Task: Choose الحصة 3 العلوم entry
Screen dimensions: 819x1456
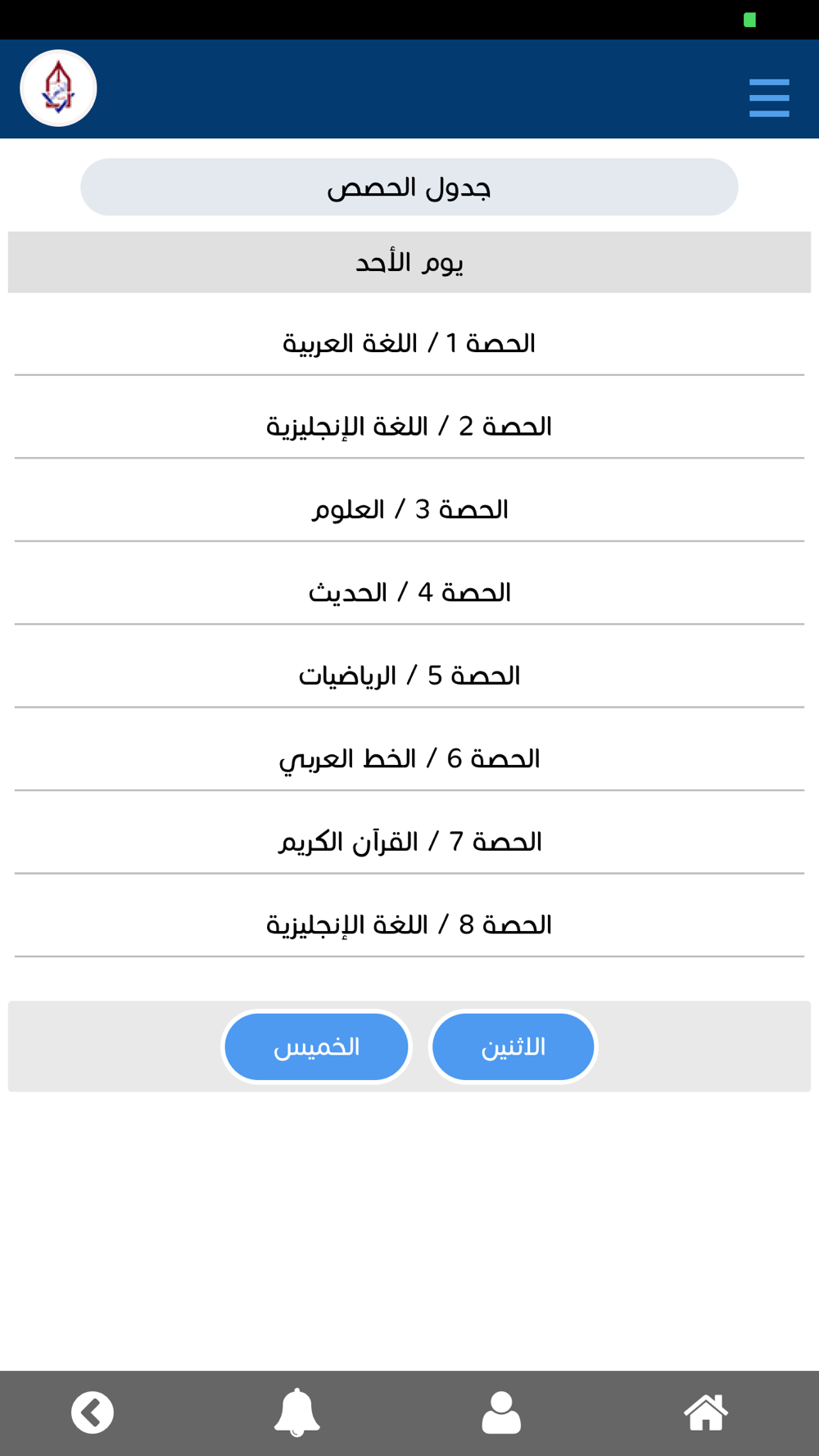Action: coord(409,509)
